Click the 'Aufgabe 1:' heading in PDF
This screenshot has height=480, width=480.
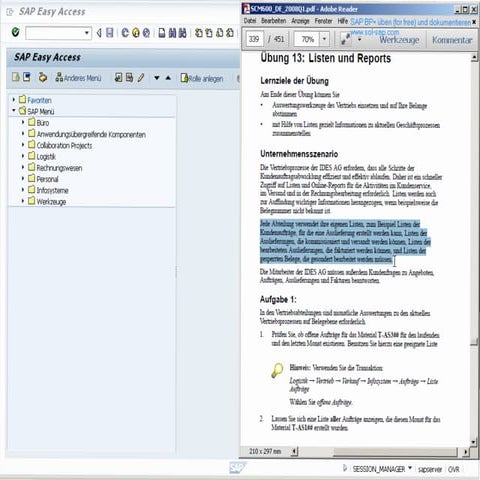point(278,299)
